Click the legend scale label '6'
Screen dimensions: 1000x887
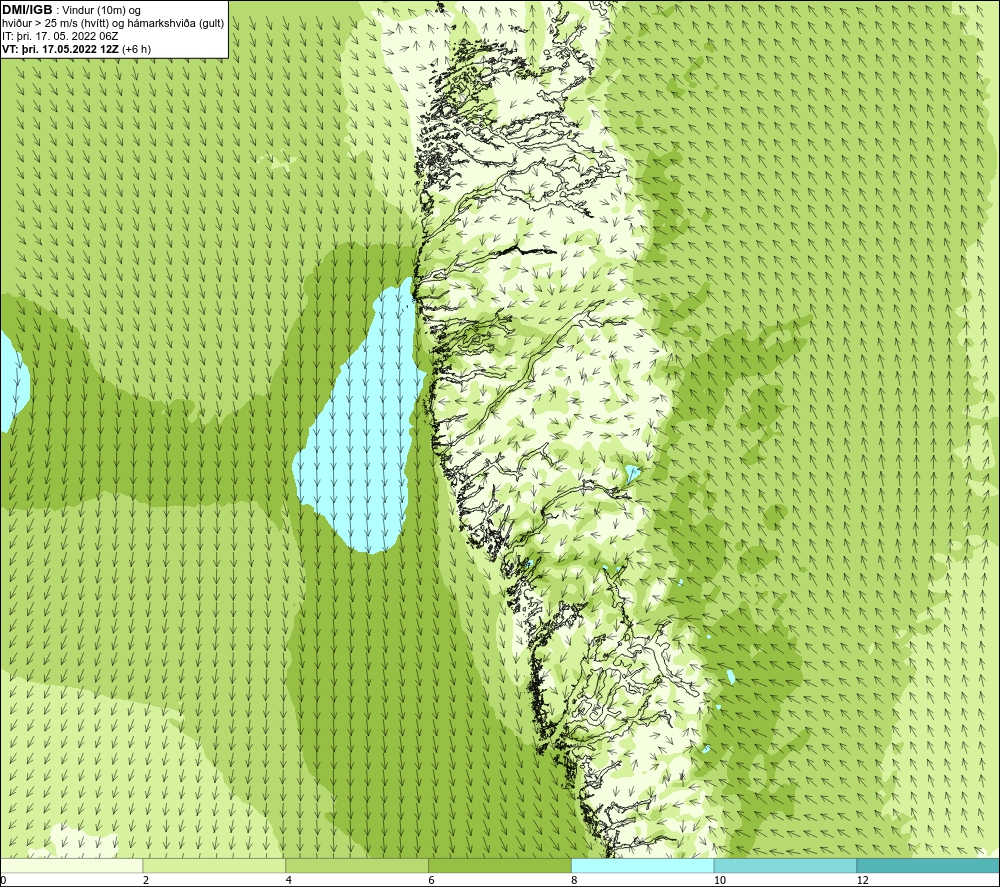pos(432,880)
